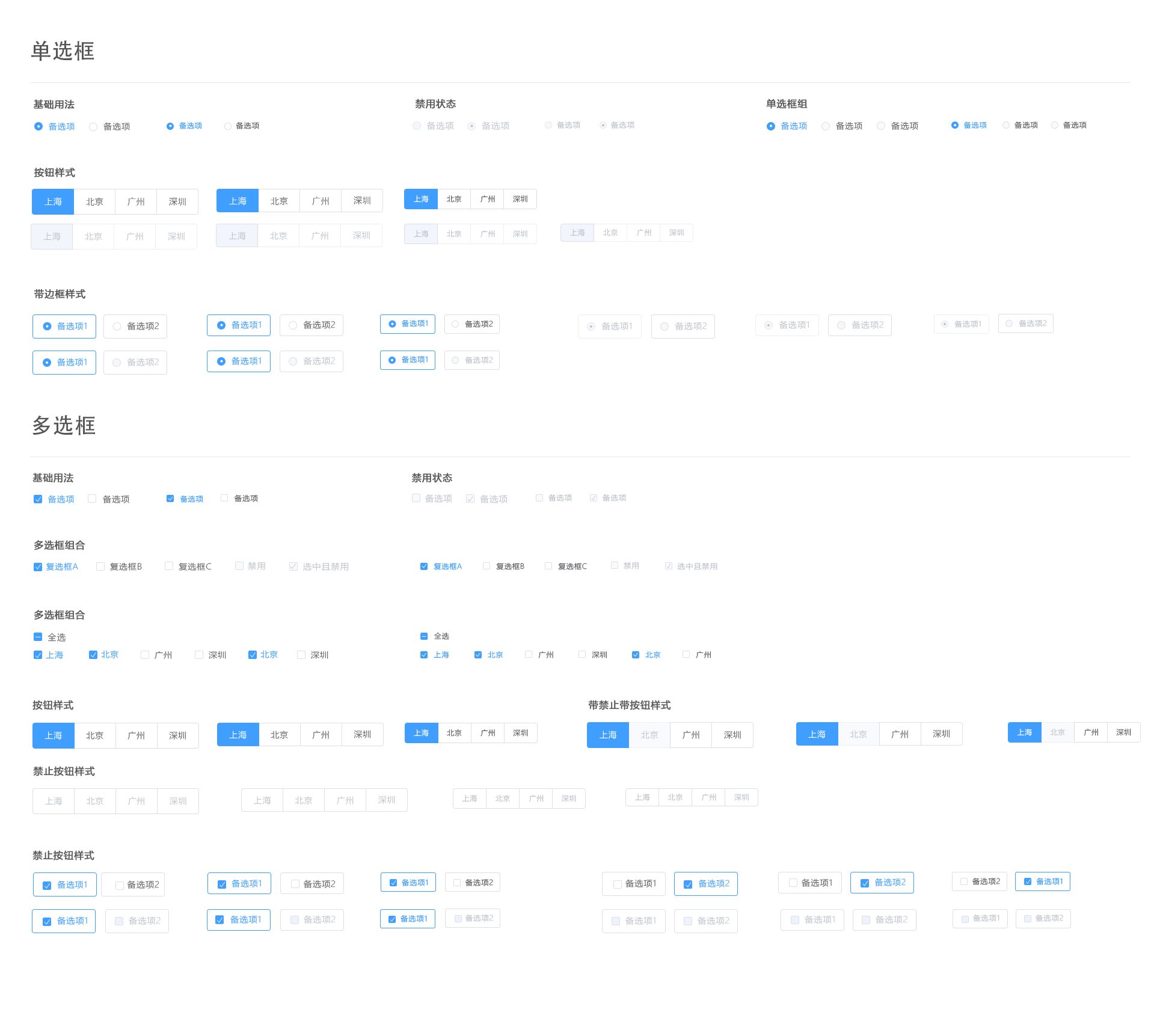This screenshot has width=1157, height=1036.
Task: Click 北京 in medium-sized 多选框 按钮样式 group
Action: point(279,735)
